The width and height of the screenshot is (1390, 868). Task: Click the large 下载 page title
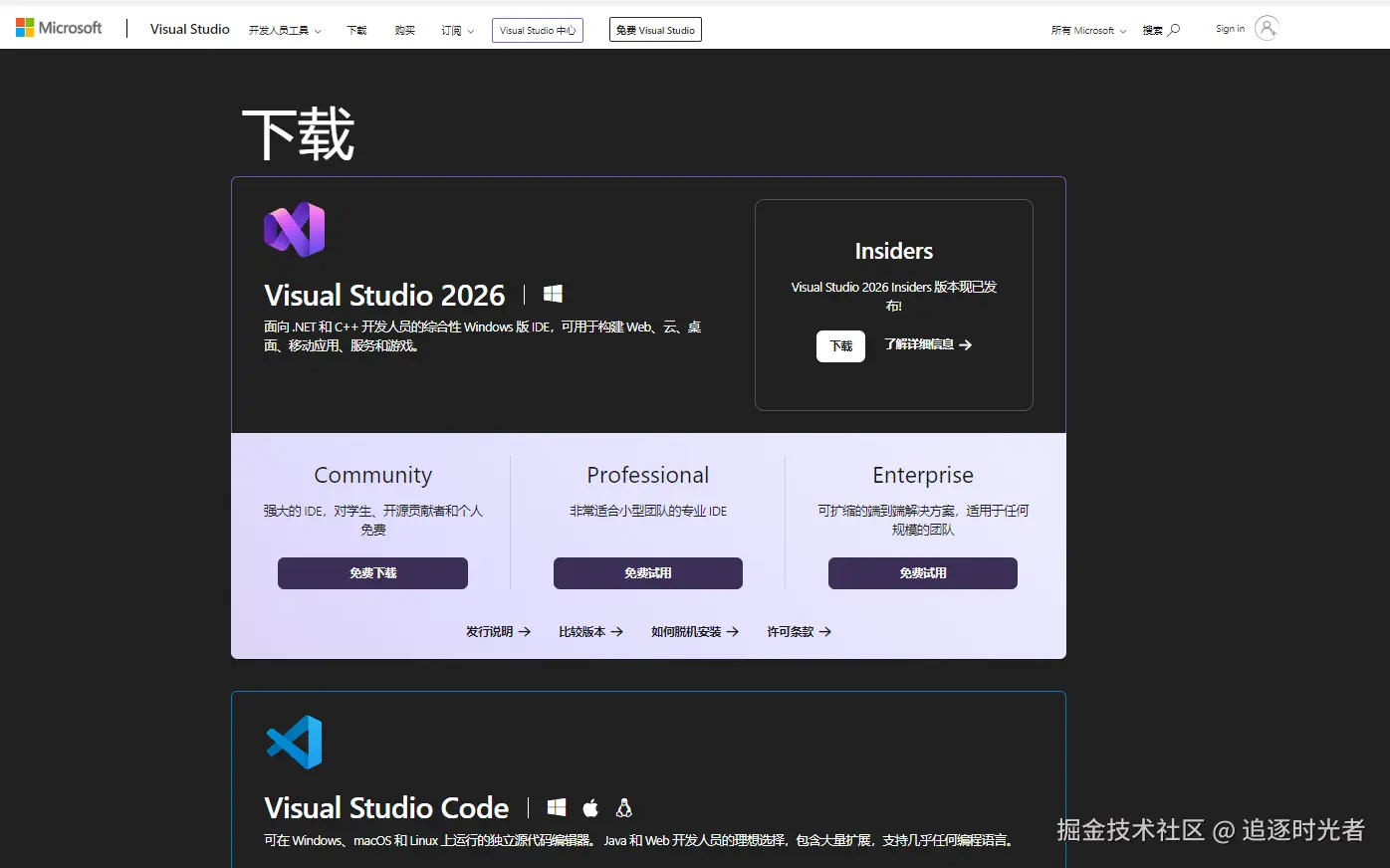point(299,134)
